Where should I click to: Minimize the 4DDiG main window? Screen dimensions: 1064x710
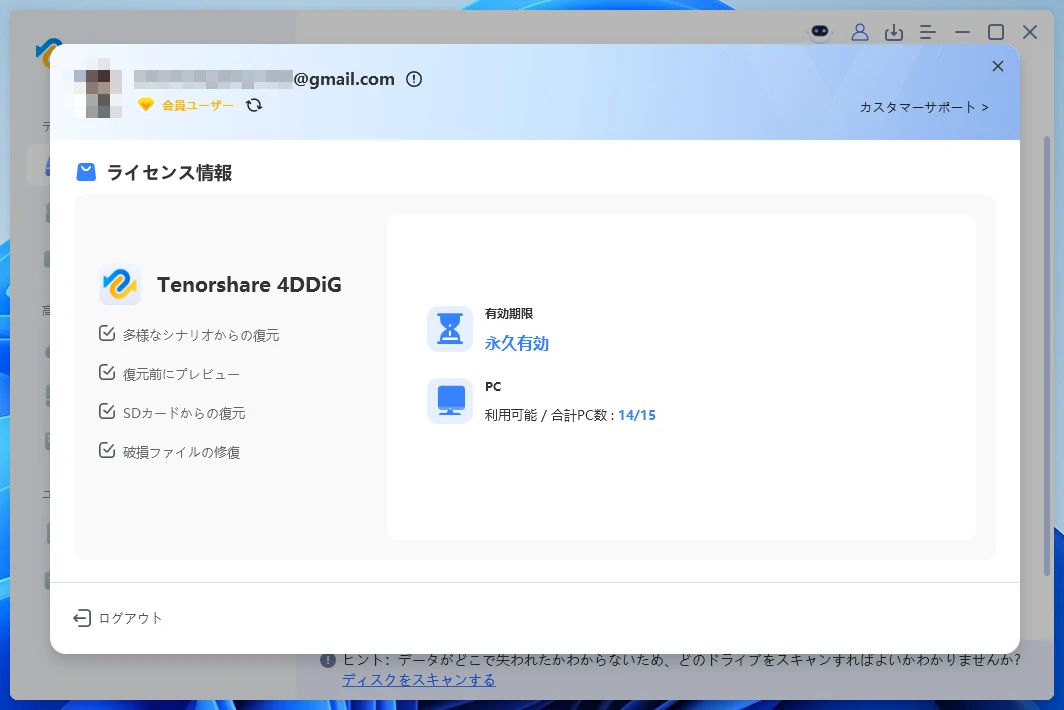962,32
